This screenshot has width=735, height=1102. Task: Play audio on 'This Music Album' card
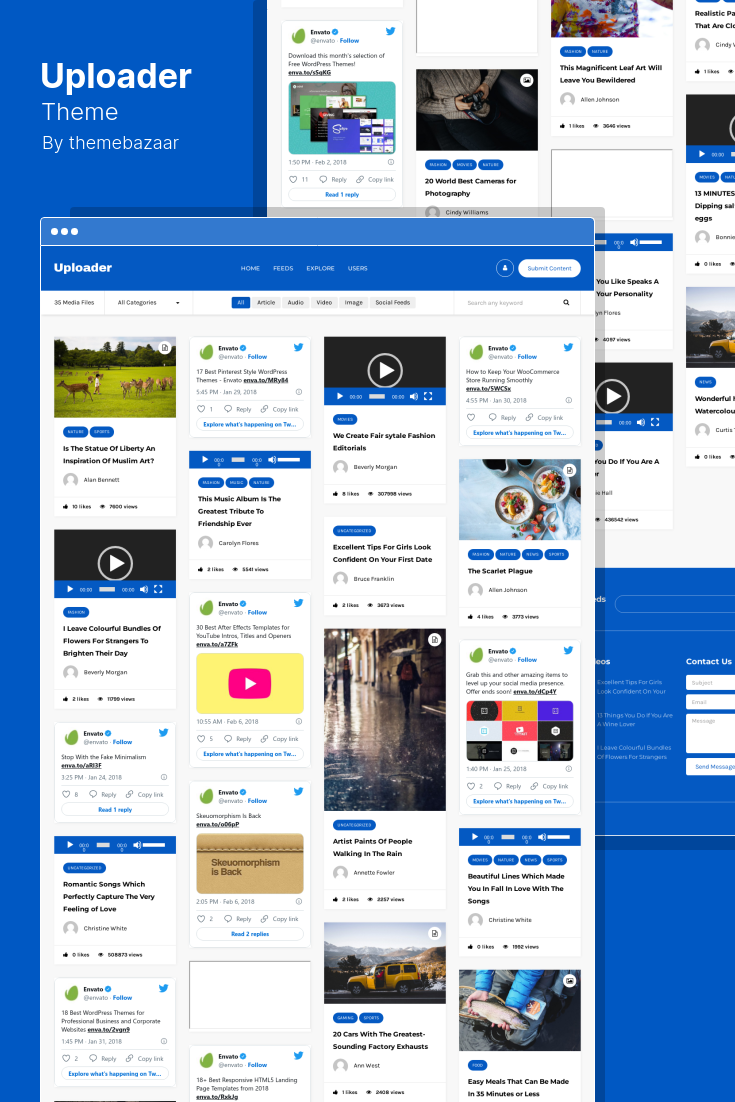point(204,460)
